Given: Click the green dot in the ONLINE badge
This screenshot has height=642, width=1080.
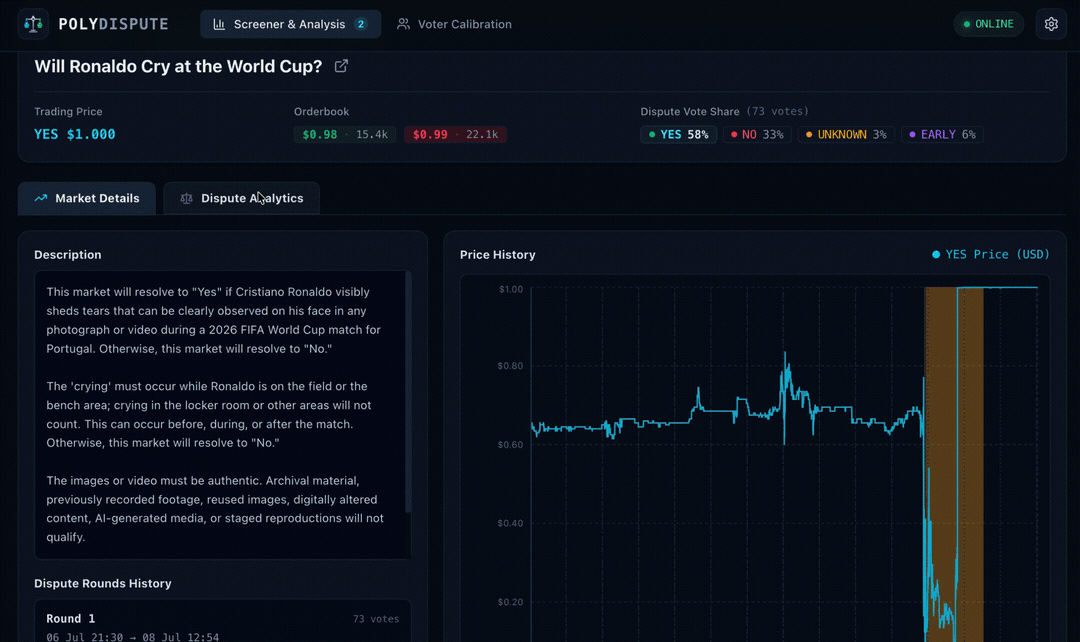Looking at the screenshot, I should coord(967,24).
